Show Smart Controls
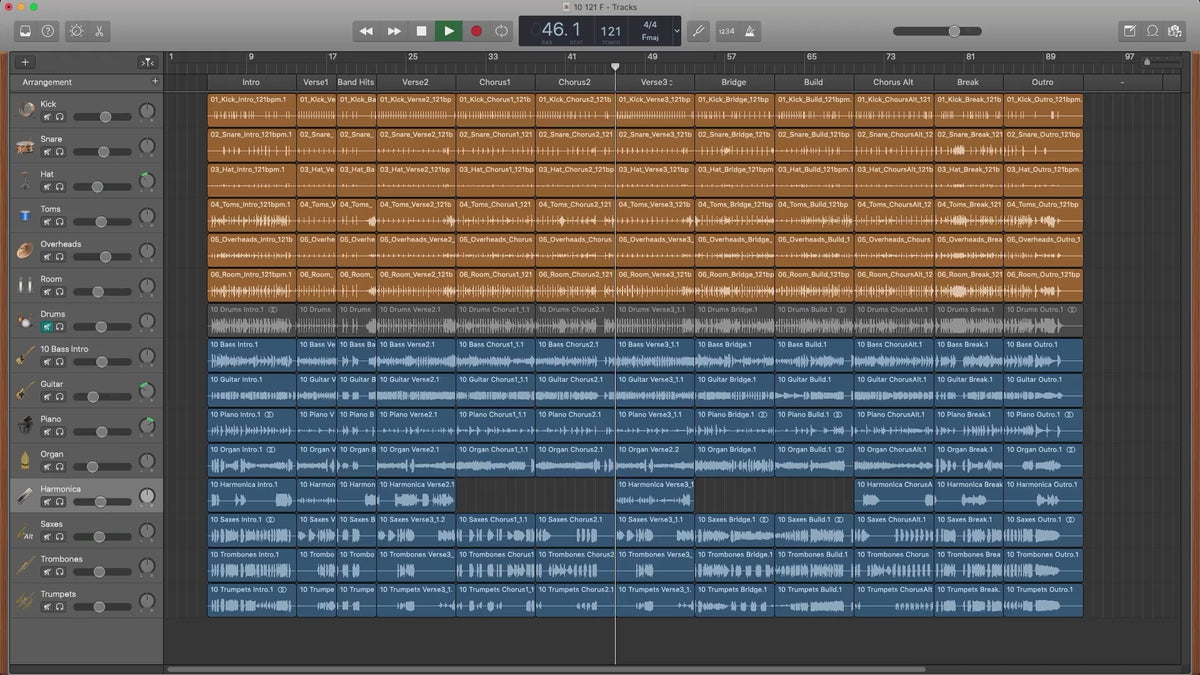This screenshot has width=1200, height=675. (76, 31)
